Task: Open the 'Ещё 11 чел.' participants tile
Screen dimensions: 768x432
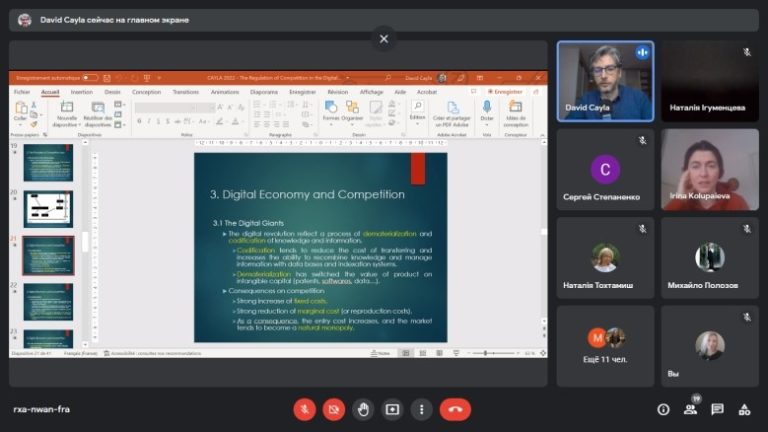Action: pyautogui.click(x=605, y=346)
